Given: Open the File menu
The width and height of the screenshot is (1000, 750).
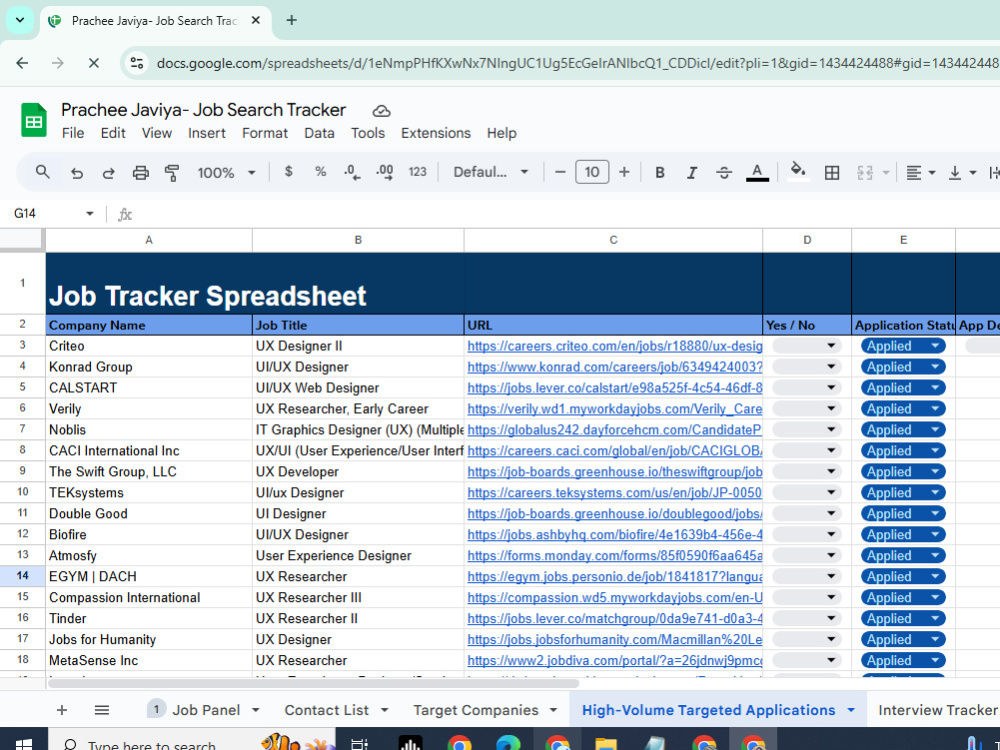Looking at the screenshot, I should pyautogui.click(x=73, y=133).
